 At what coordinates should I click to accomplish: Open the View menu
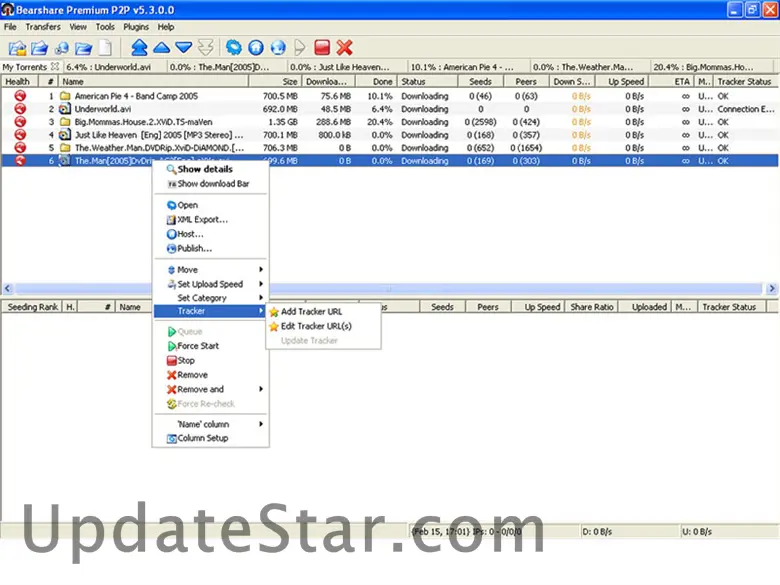tap(78, 27)
